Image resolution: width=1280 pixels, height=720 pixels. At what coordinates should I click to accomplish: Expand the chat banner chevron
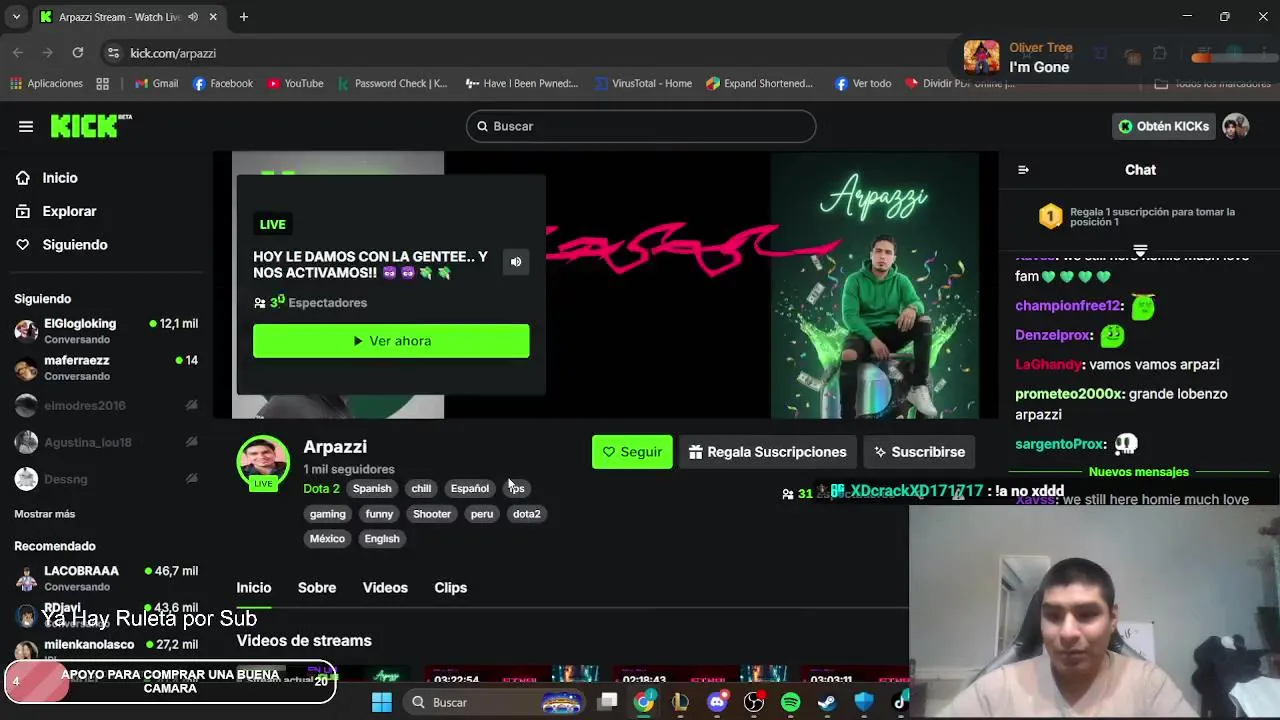click(x=1140, y=249)
